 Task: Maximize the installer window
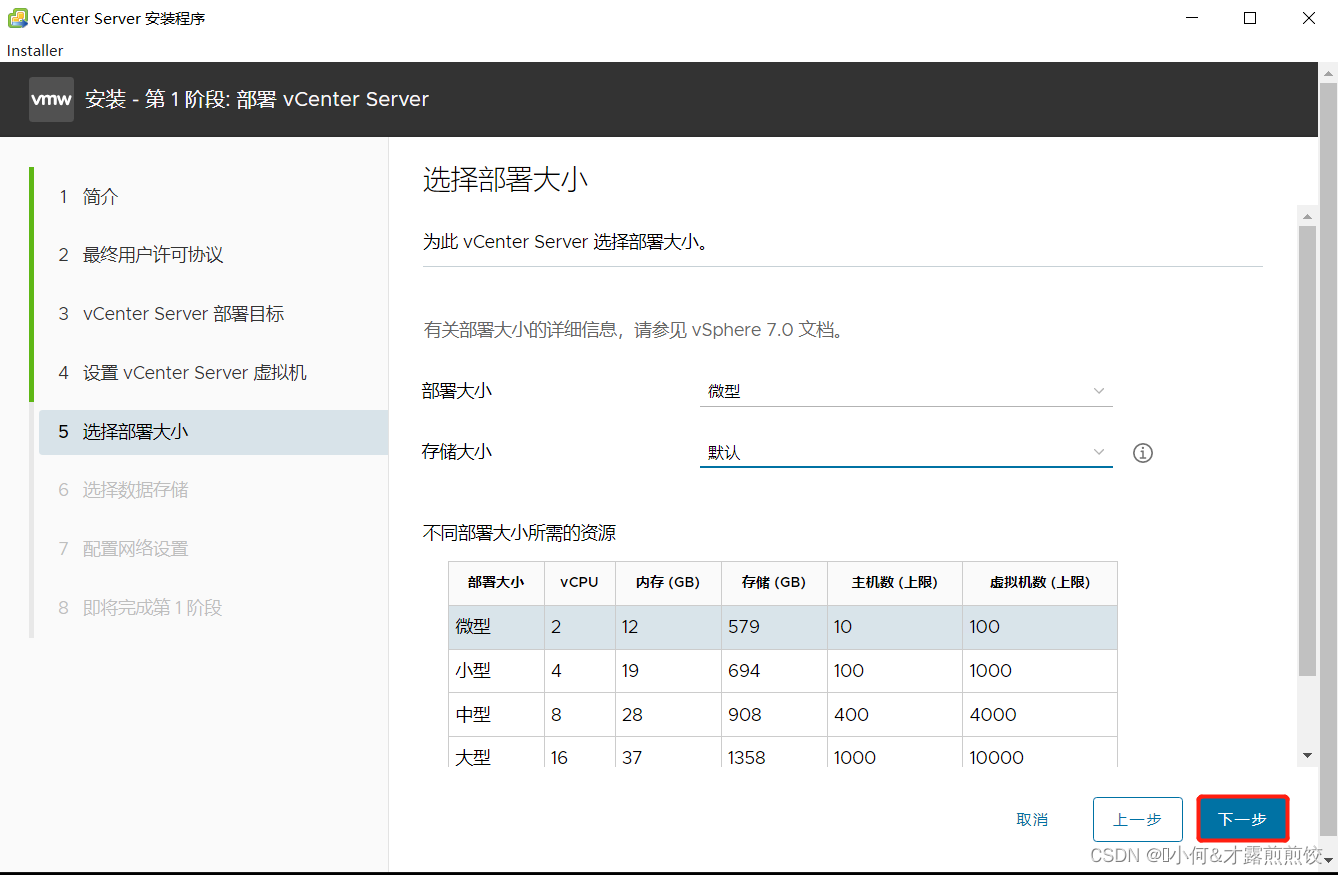1250,18
